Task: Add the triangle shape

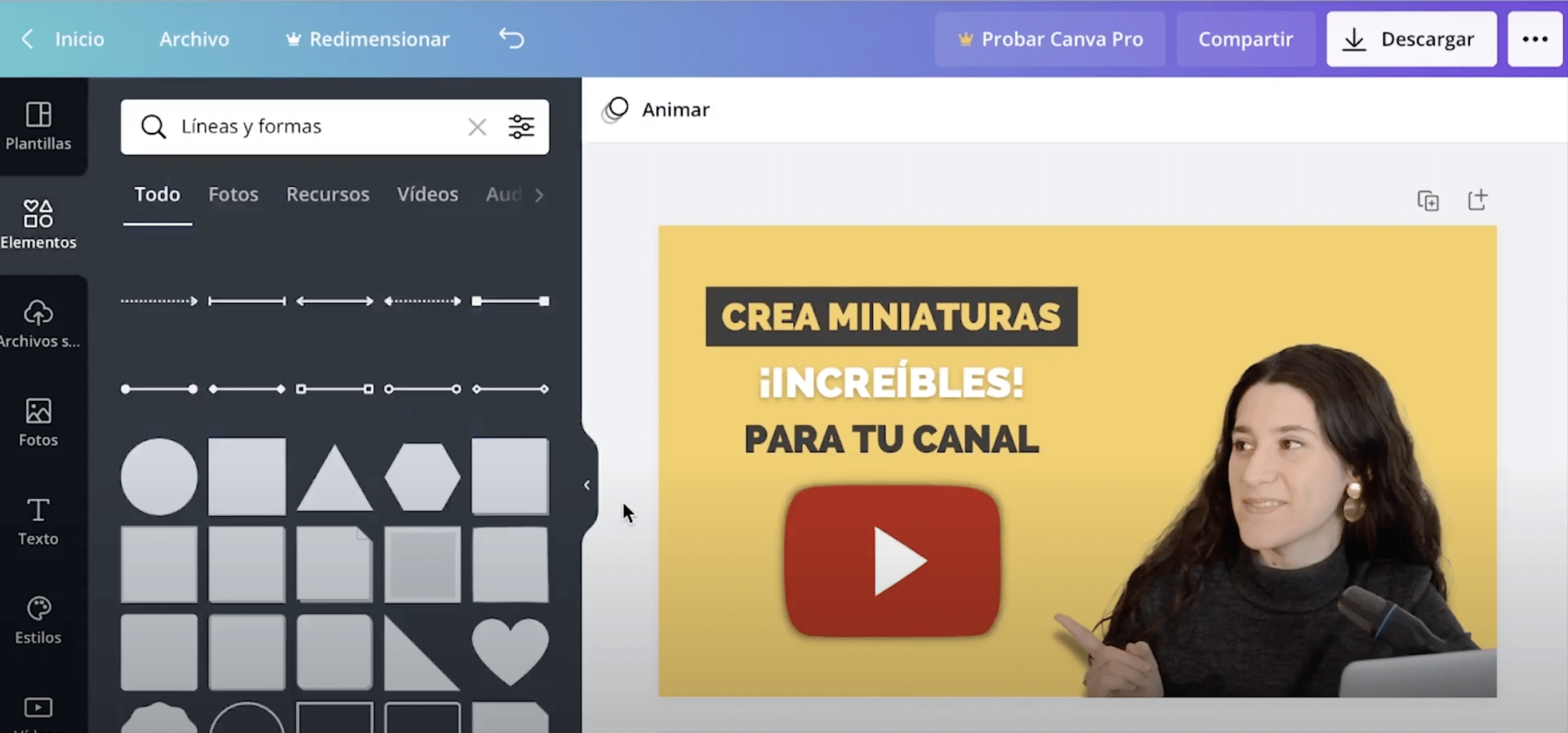Action: (334, 479)
